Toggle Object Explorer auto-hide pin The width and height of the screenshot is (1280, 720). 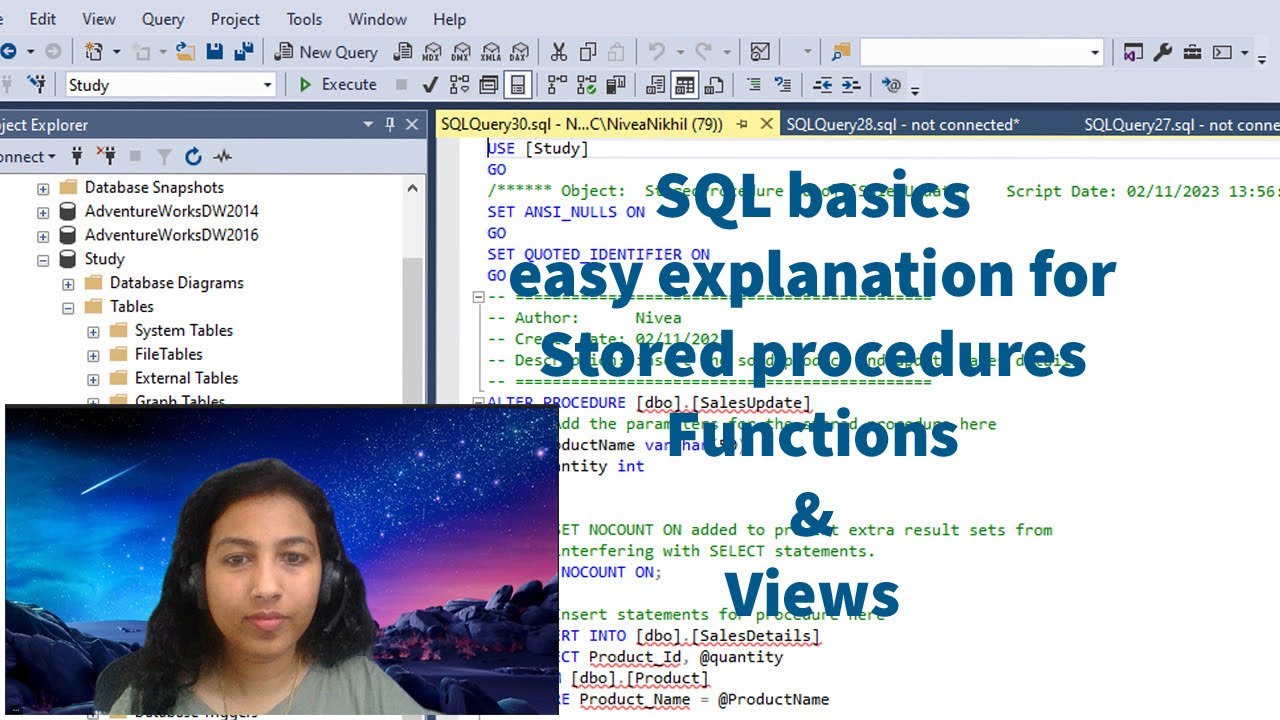pyautogui.click(x=390, y=124)
